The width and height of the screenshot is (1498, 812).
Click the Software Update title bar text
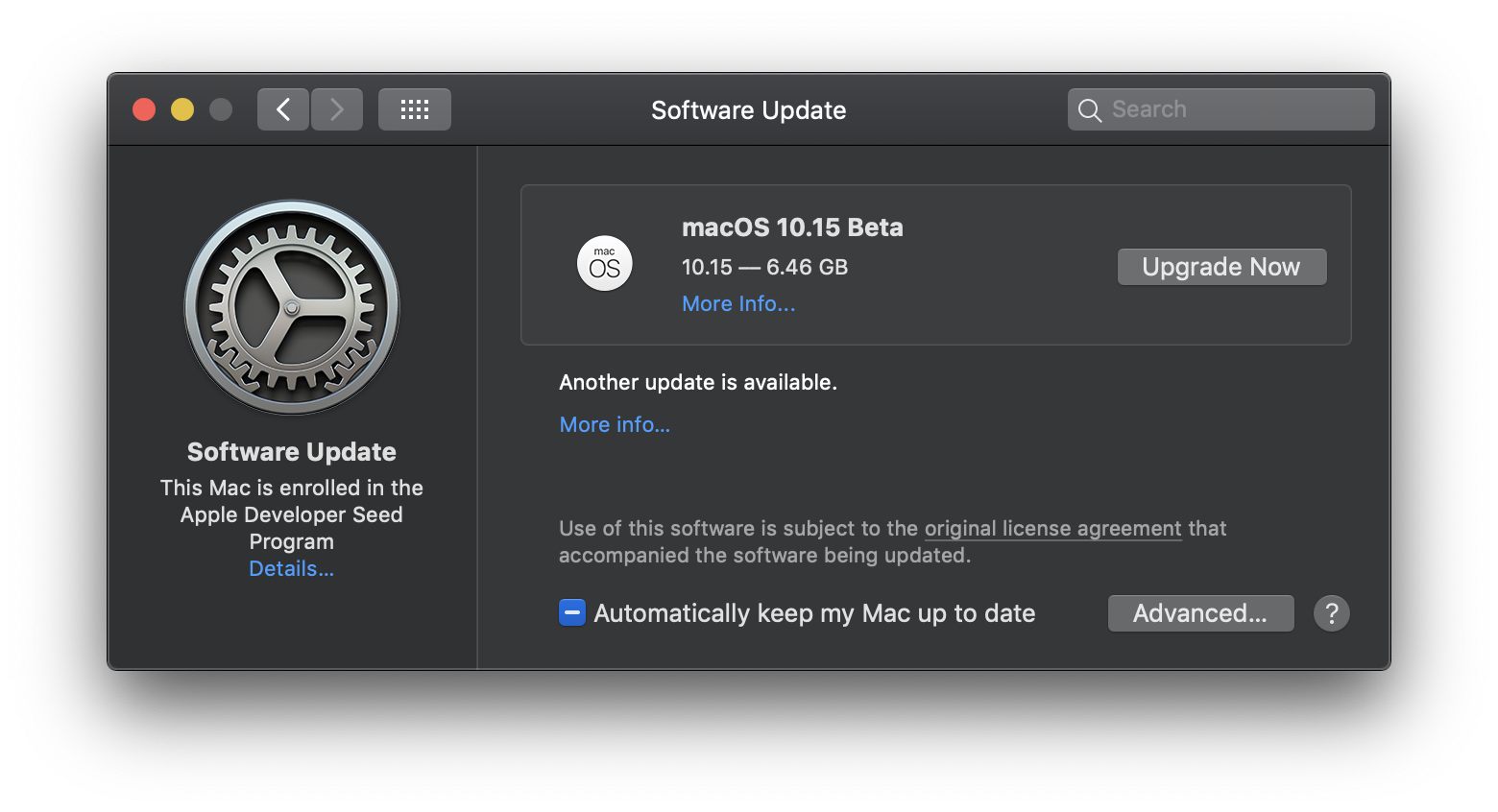pyautogui.click(x=748, y=109)
